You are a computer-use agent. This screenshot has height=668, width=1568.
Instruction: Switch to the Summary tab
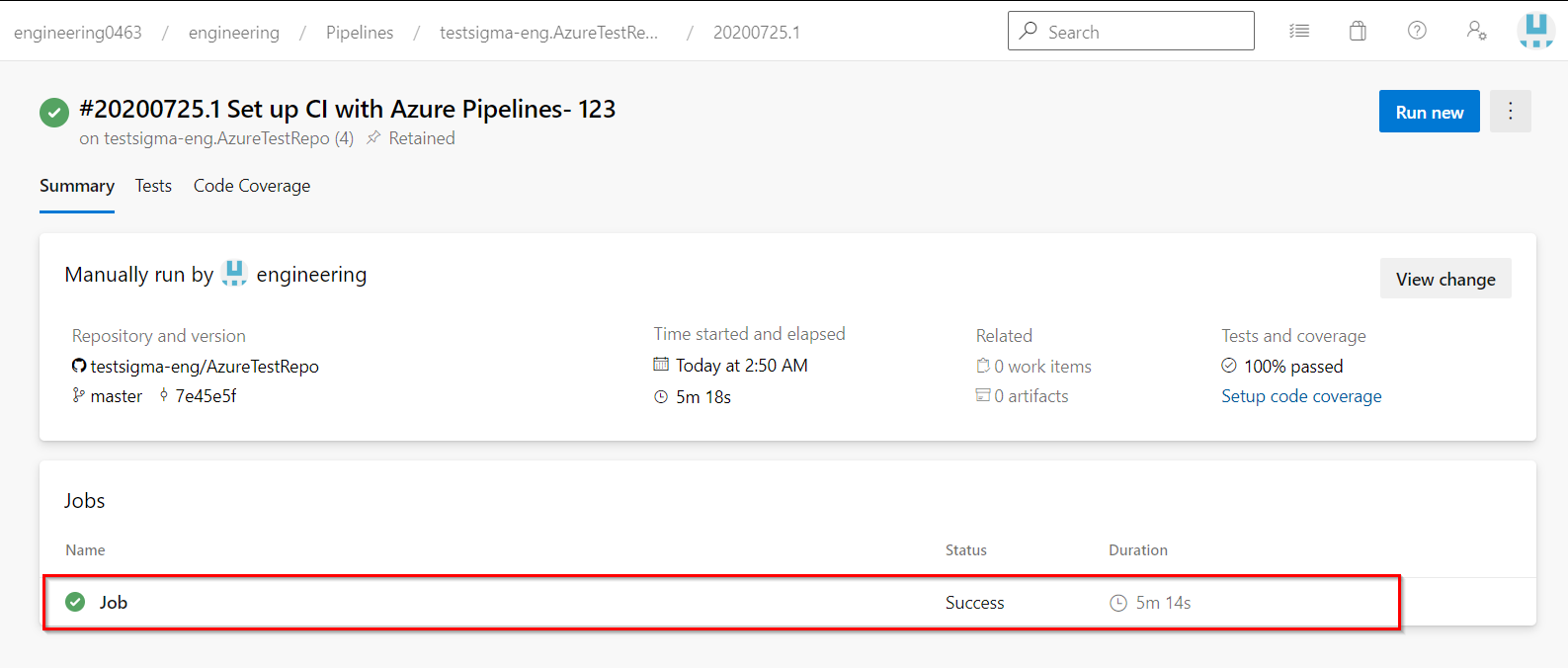coord(77,186)
